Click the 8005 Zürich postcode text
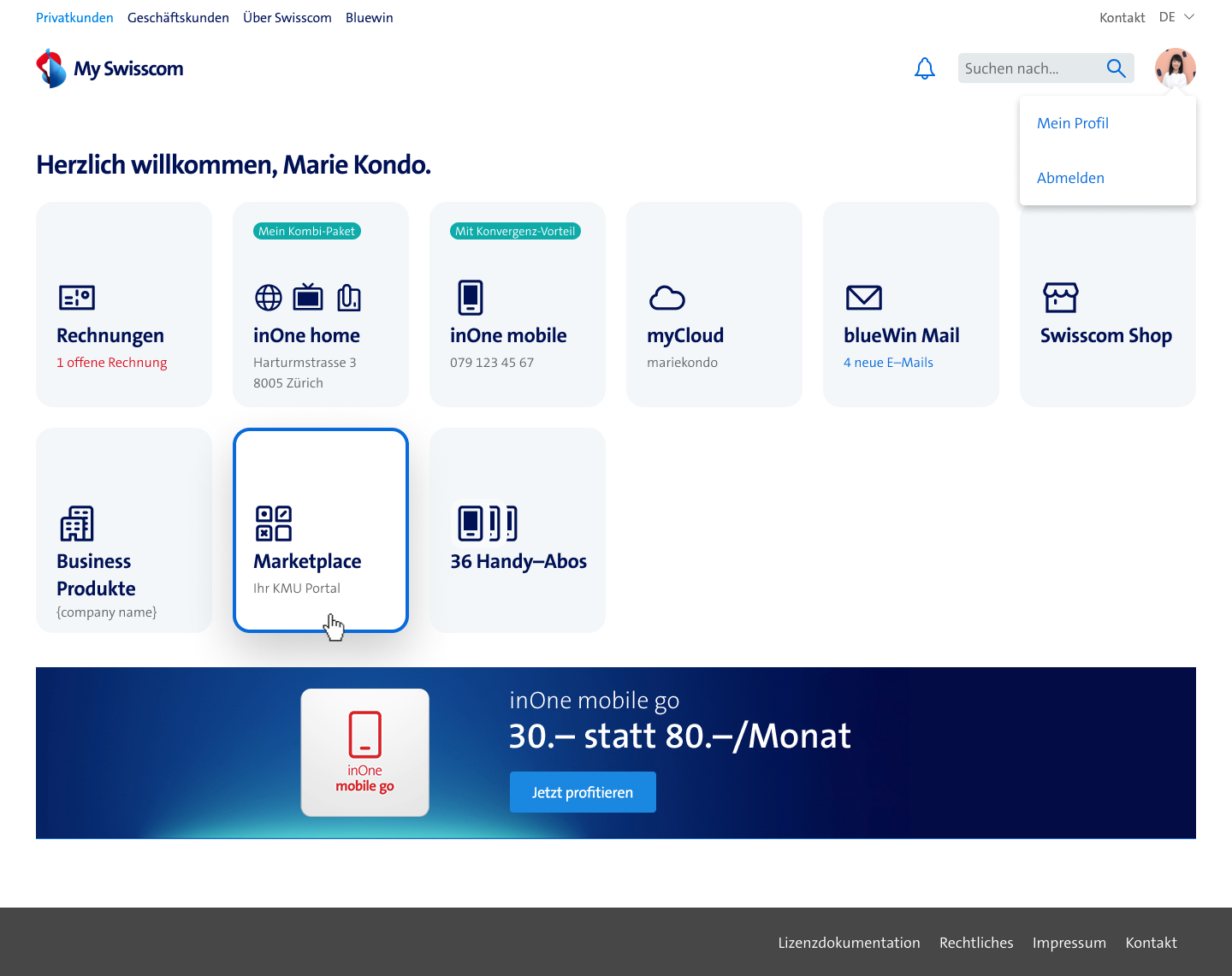Viewport: 1232px width, 976px height. point(288,383)
